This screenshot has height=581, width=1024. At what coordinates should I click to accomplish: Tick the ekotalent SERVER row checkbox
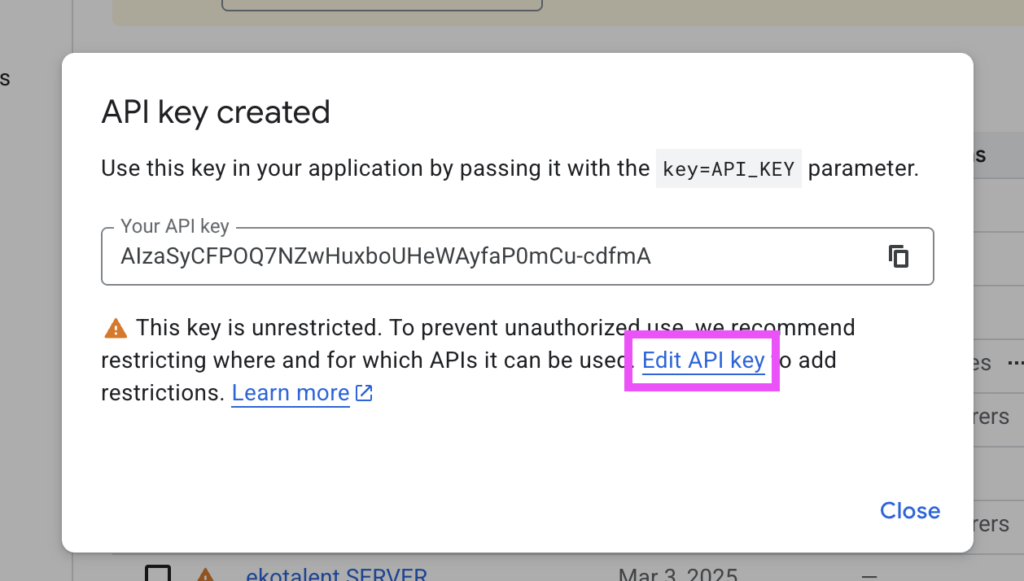(x=158, y=575)
